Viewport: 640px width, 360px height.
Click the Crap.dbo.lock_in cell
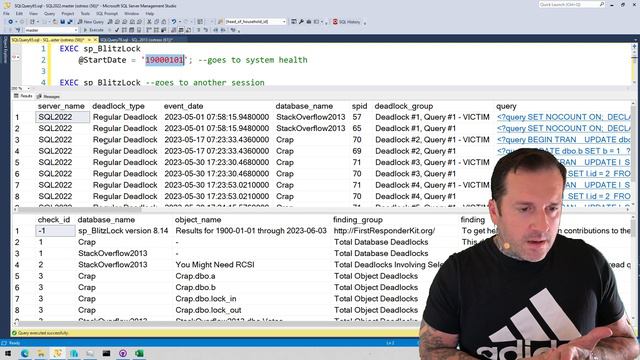(206, 299)
